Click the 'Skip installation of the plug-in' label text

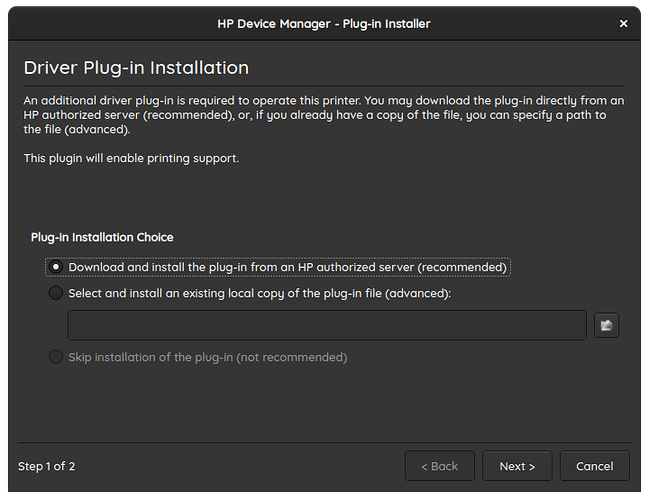point(208,357)
